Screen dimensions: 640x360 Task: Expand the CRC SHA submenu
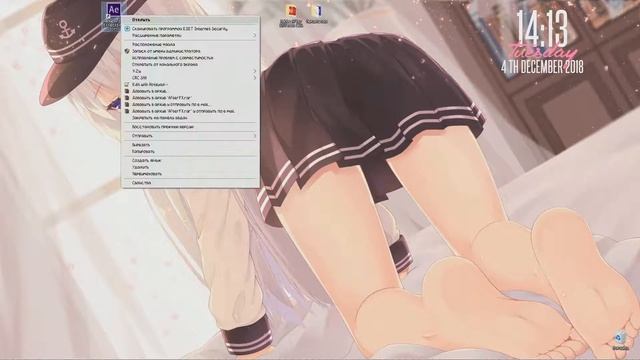pyautogui.click(x=190, y=78)
